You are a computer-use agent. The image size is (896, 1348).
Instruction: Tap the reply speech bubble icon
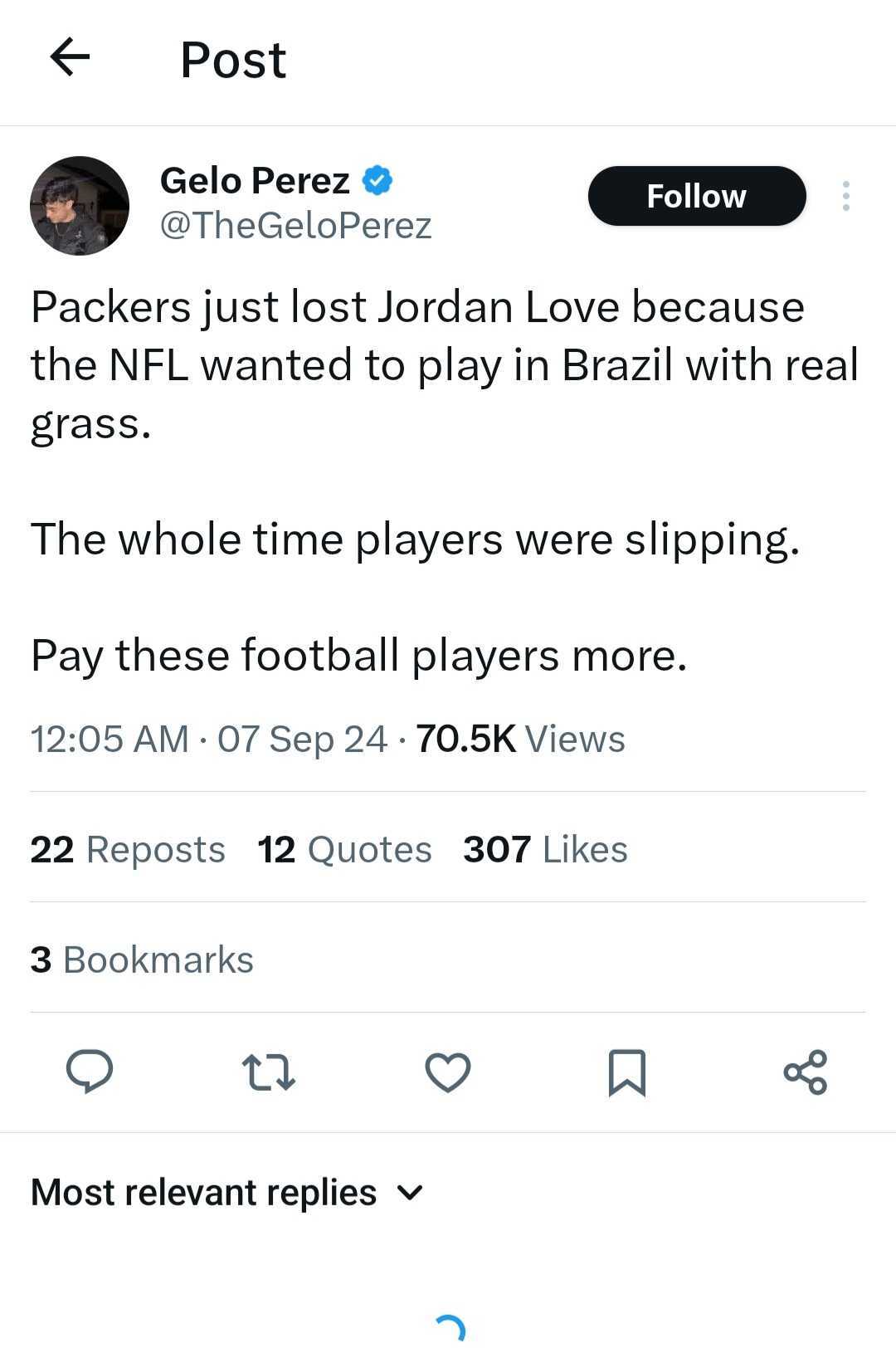(x=90, y=1071)
